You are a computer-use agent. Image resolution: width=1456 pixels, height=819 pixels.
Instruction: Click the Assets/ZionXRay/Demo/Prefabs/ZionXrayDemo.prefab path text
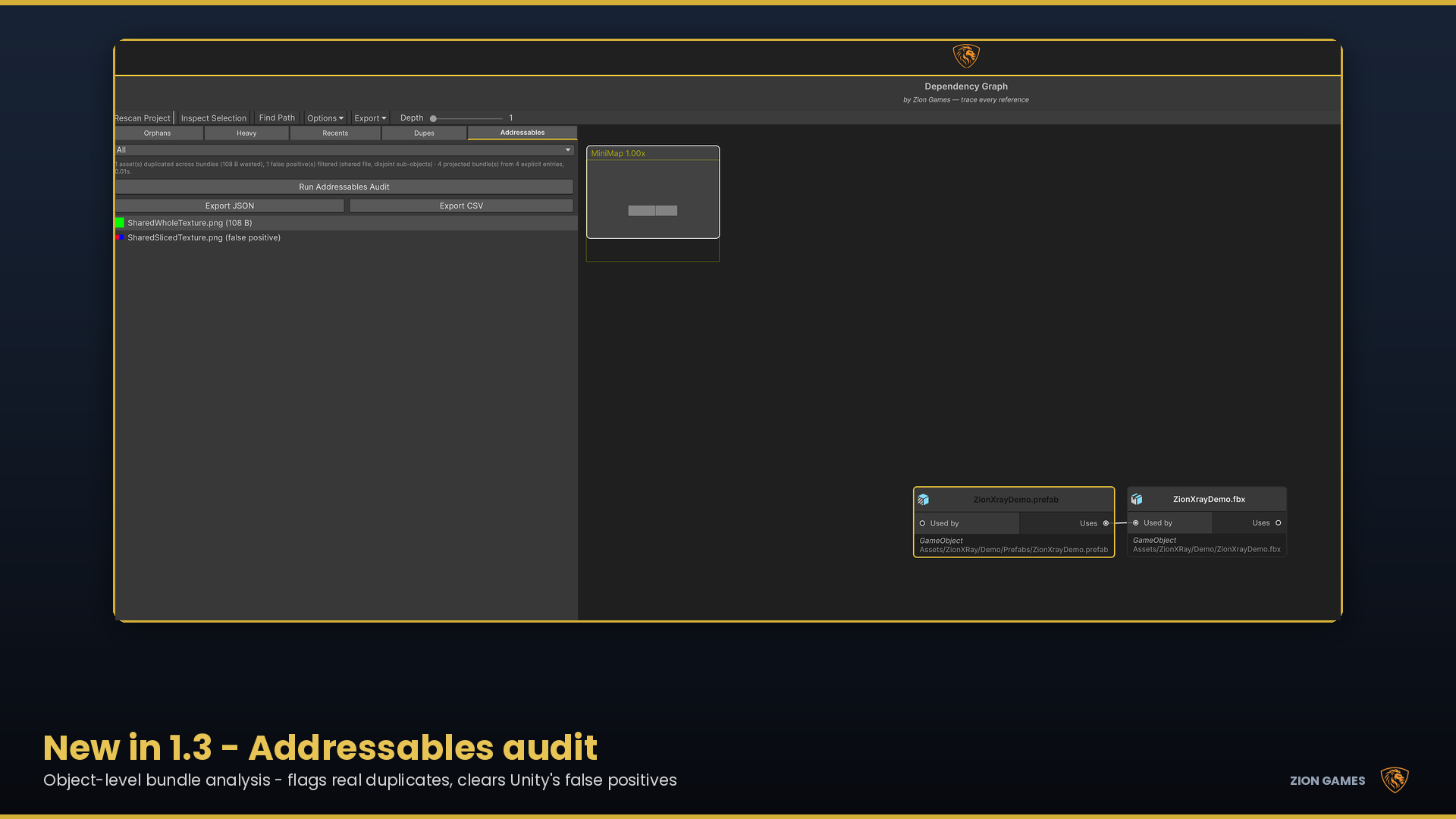(x=1014, y=550)
